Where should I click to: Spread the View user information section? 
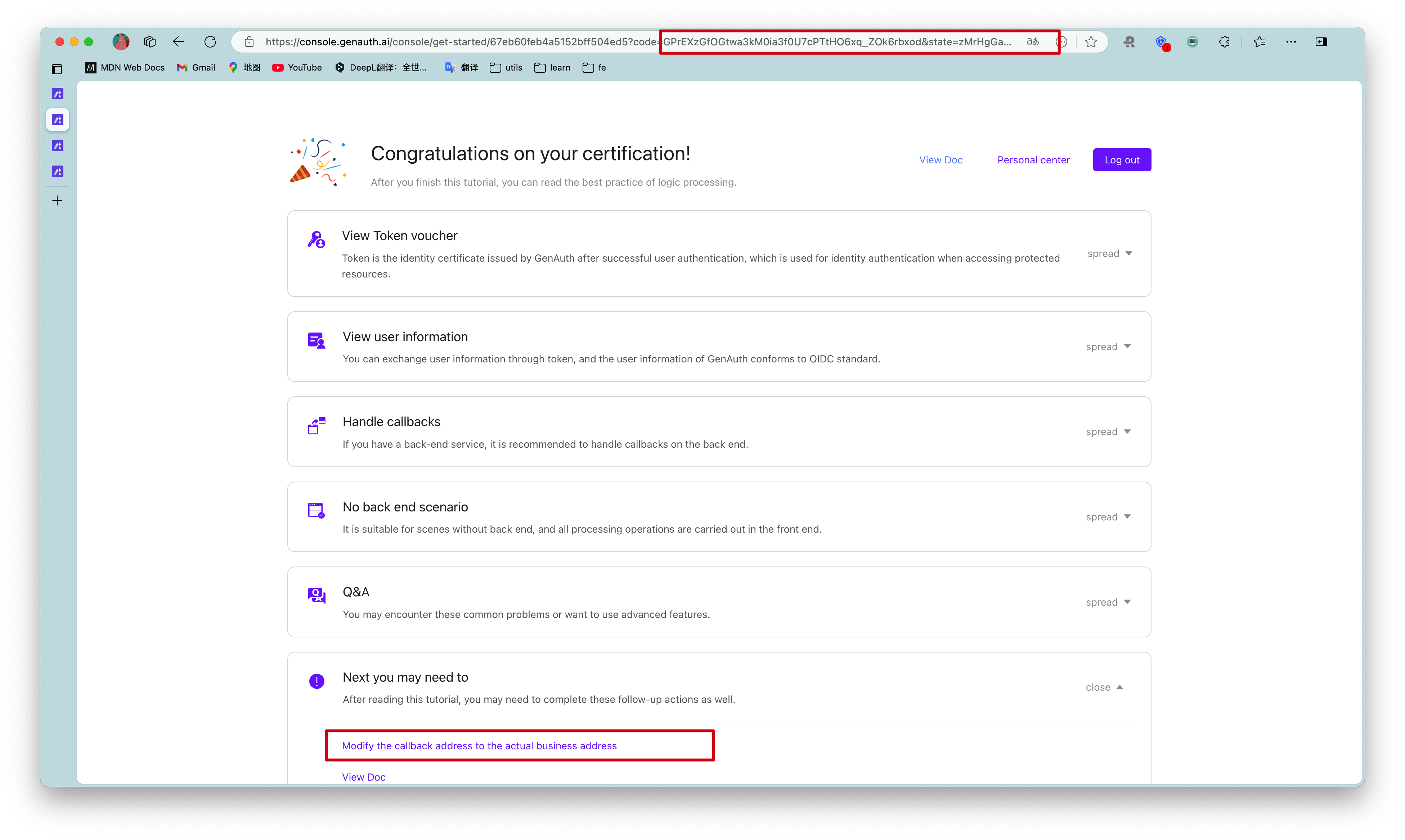(1108, 347)
